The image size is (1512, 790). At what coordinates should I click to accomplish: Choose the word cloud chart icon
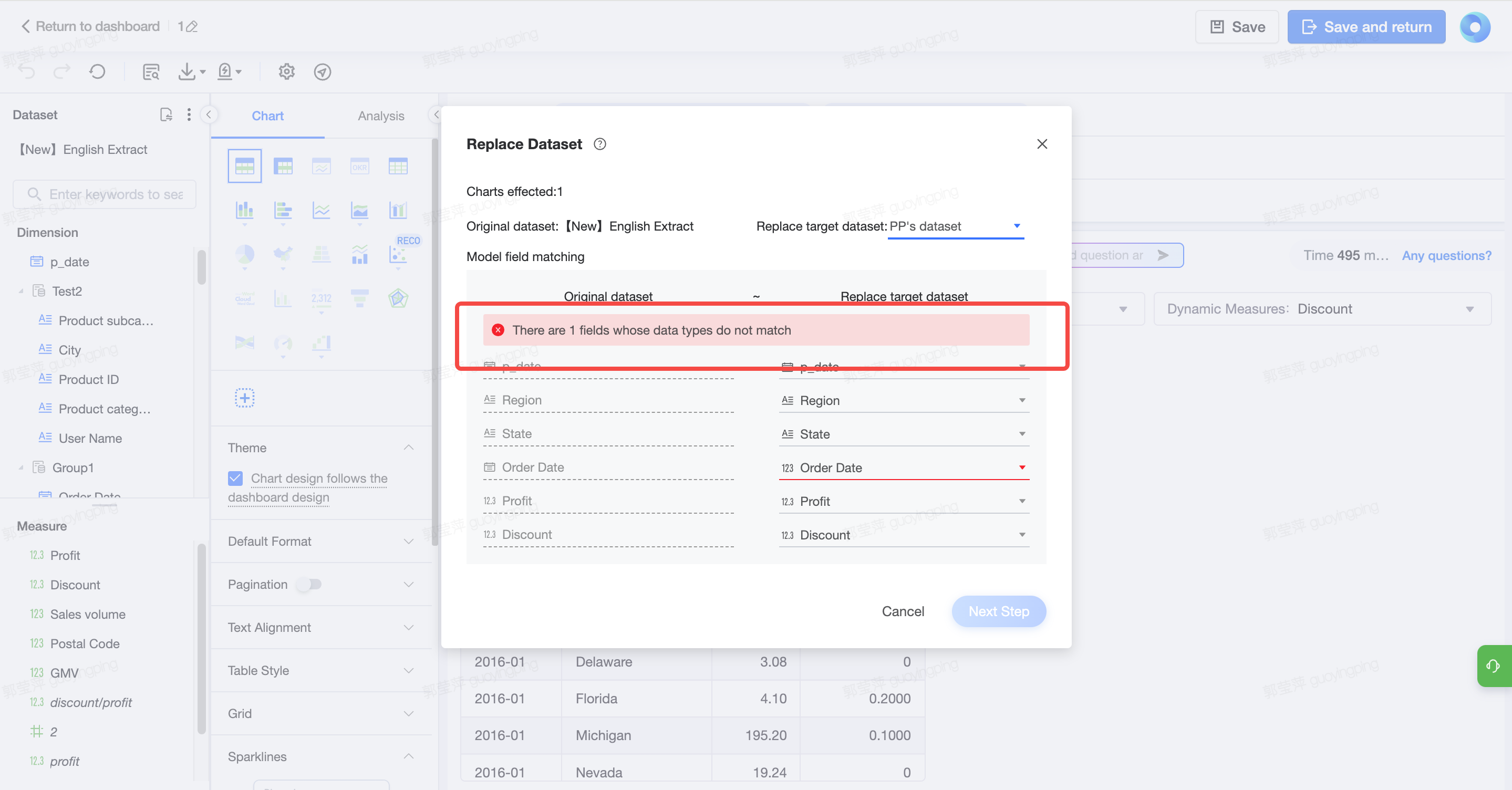click(x=245, y=298)
